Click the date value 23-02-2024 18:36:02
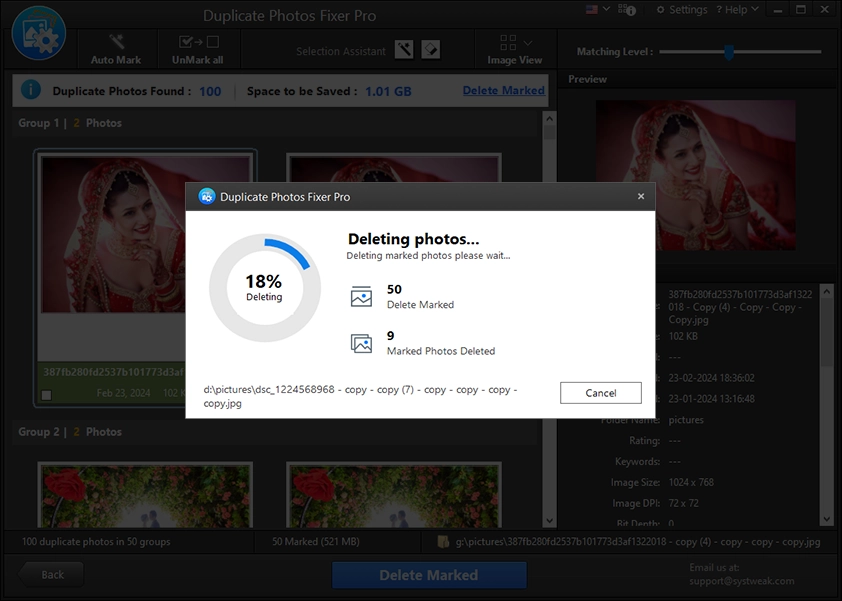The width and height of the screenshot is (842, 601). click(712, 378)
